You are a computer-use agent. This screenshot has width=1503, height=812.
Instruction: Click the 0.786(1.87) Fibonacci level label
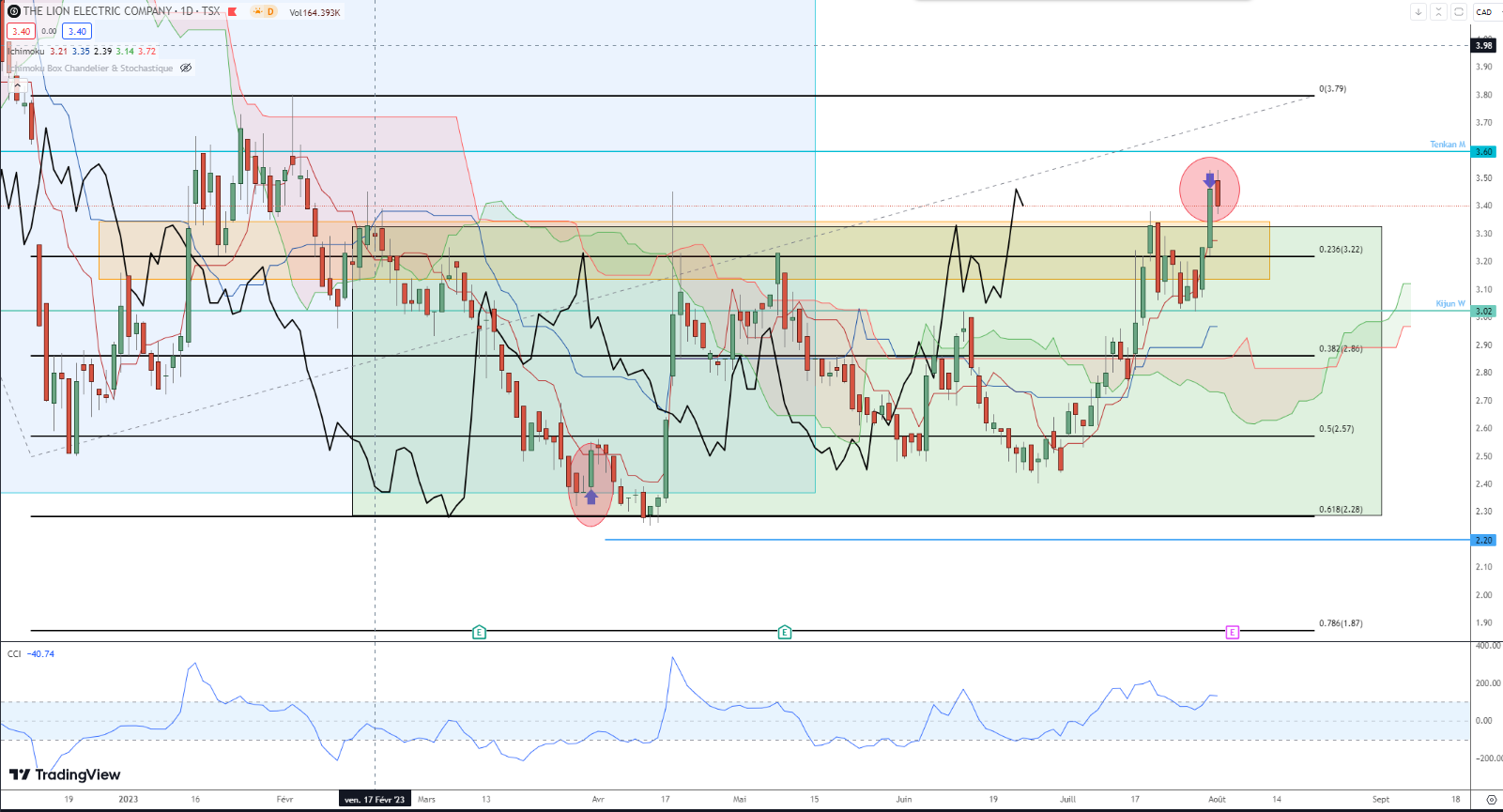click(x=1341, y=623)
